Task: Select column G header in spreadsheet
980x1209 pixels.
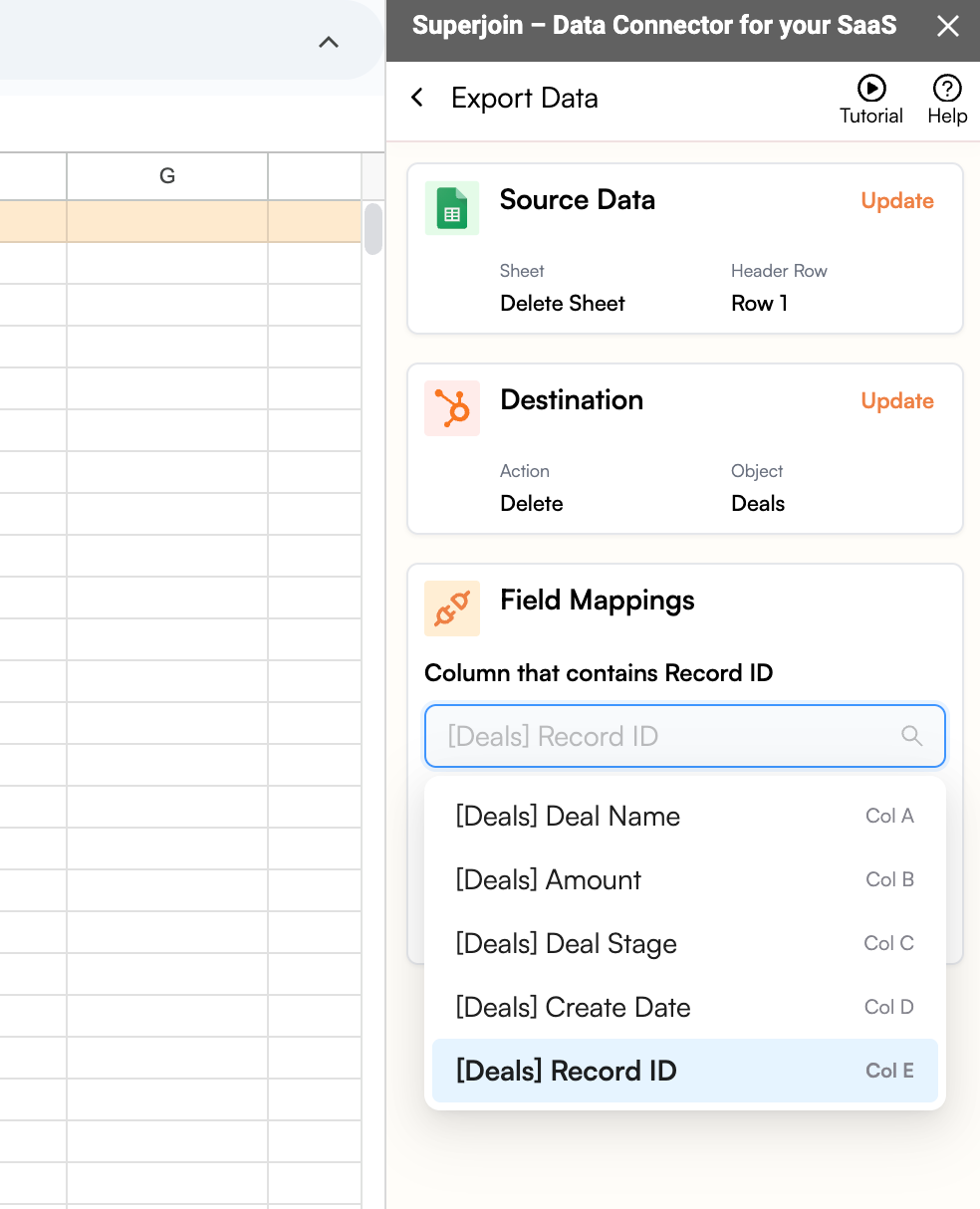Action: tap(167, 176)
